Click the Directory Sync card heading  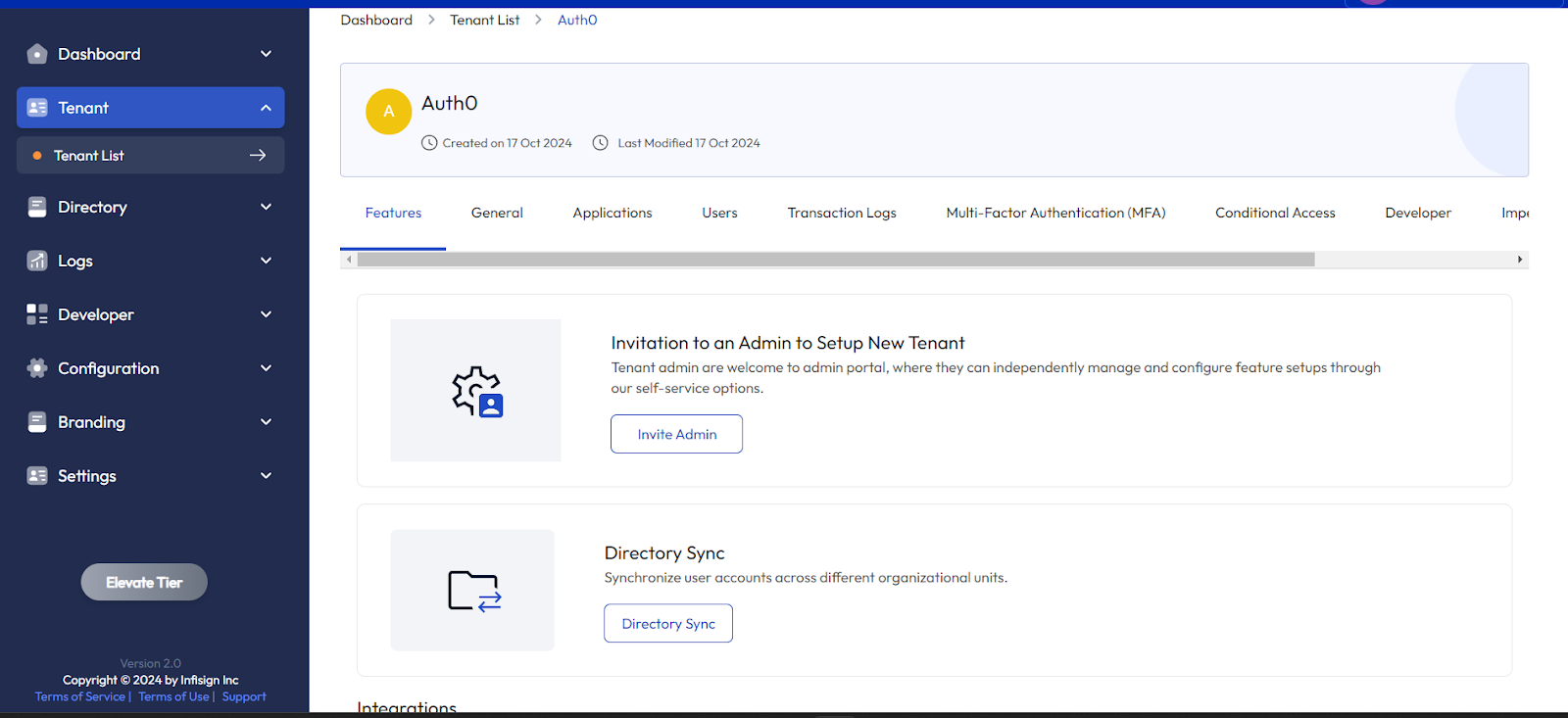(x=664, y=553)
